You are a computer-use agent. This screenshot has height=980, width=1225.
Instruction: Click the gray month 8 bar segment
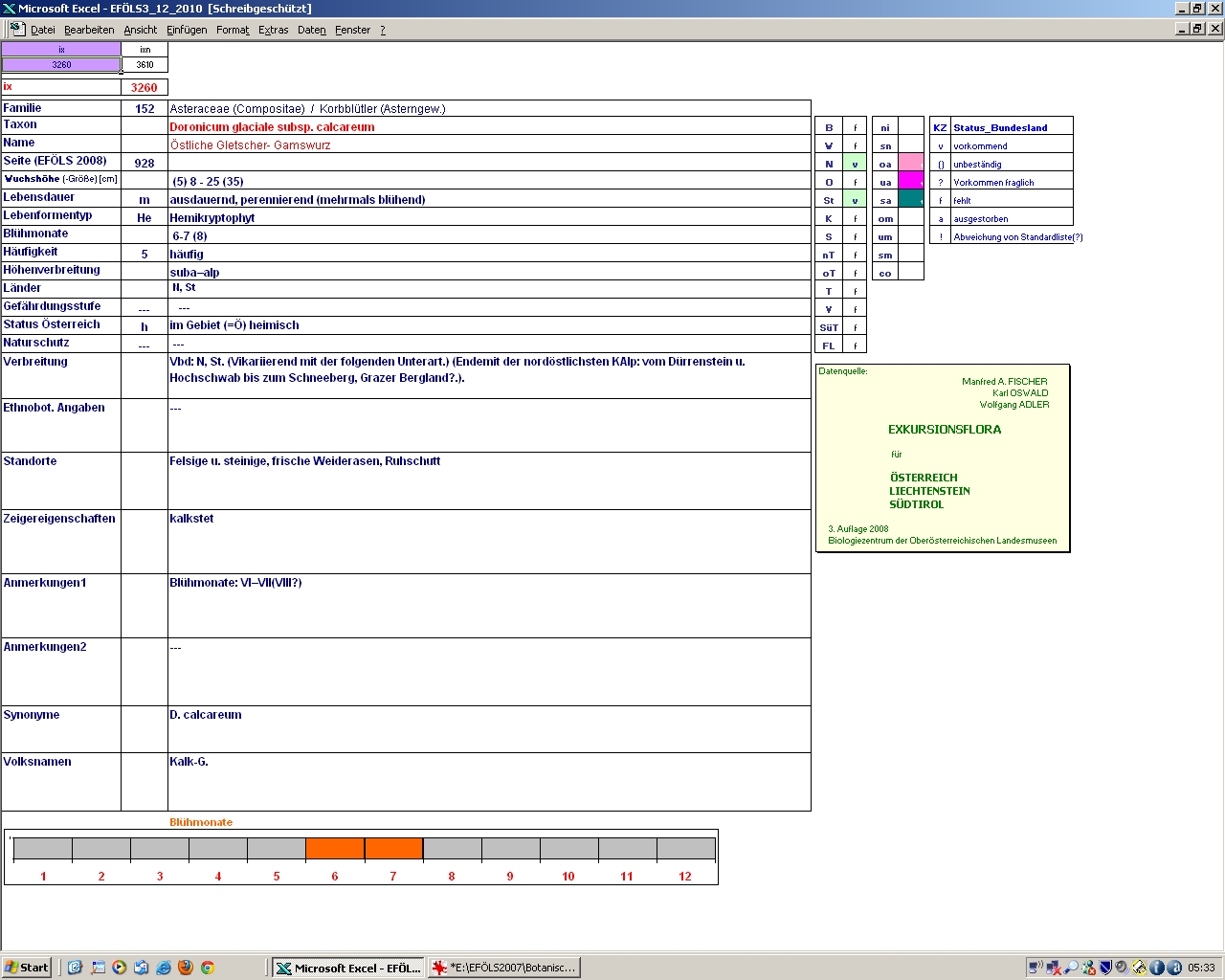tap(452, 849)
